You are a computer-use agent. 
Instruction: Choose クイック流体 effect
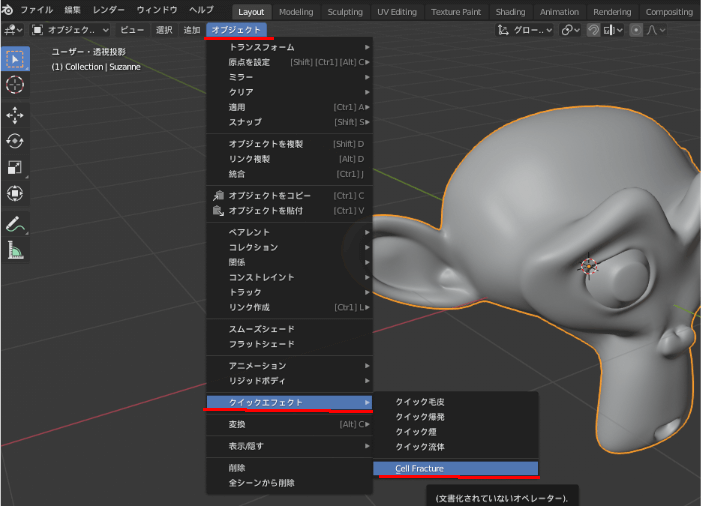[456, 447]
